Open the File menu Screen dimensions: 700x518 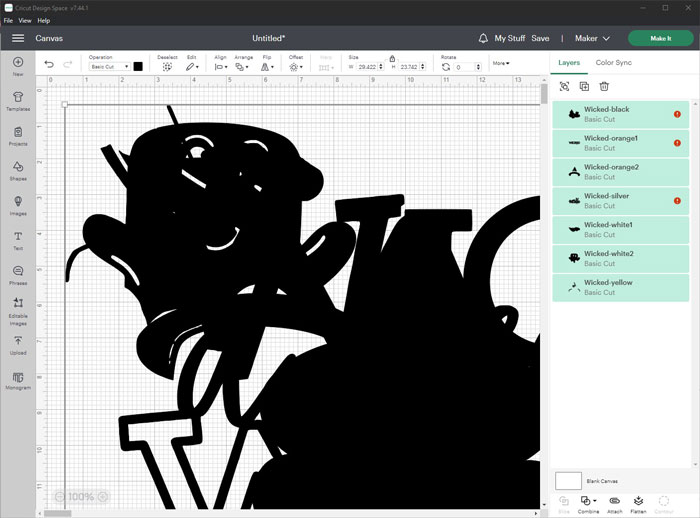tap(8, 21)
